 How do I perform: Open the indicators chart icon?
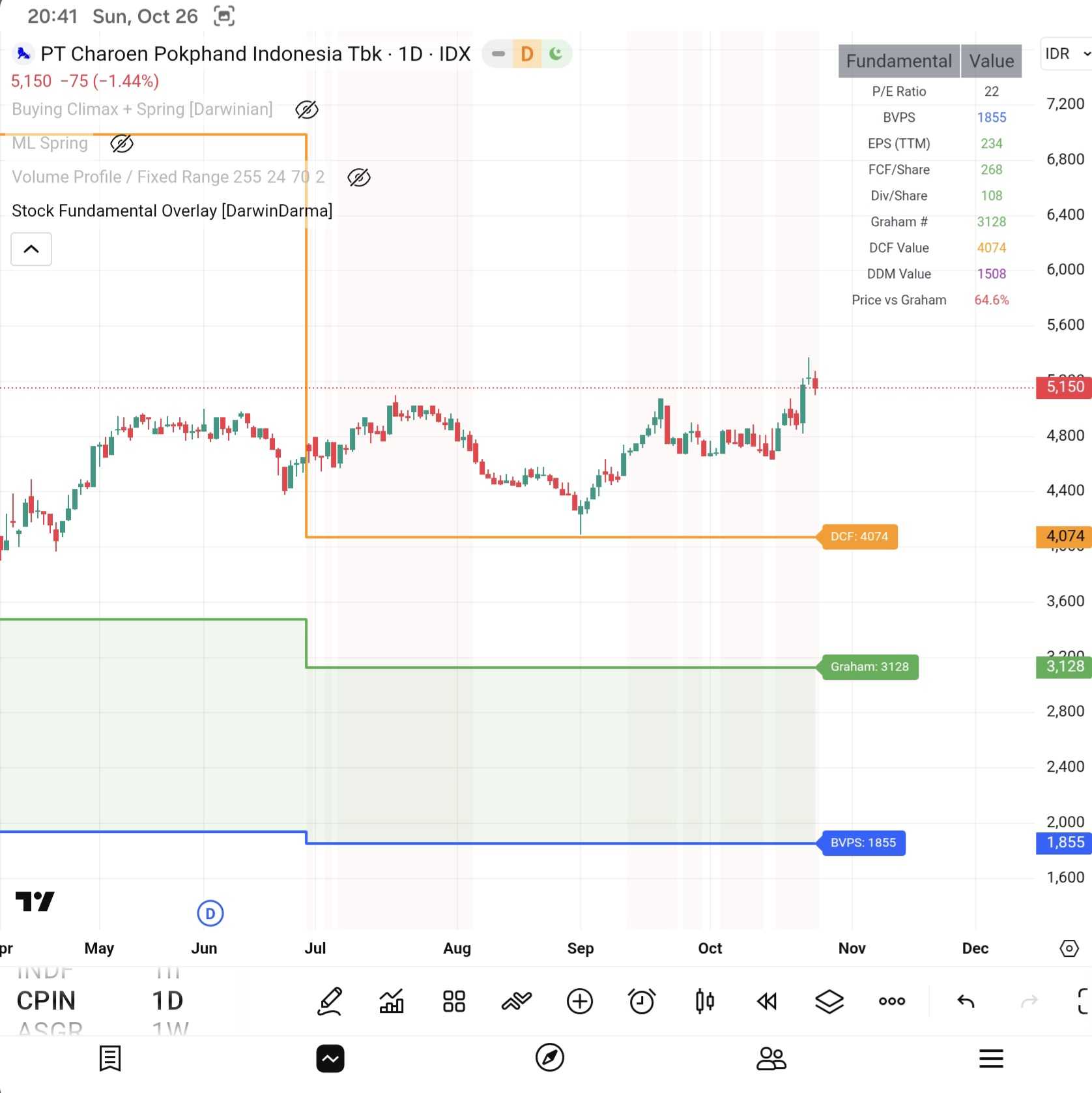coord(392,1001)
